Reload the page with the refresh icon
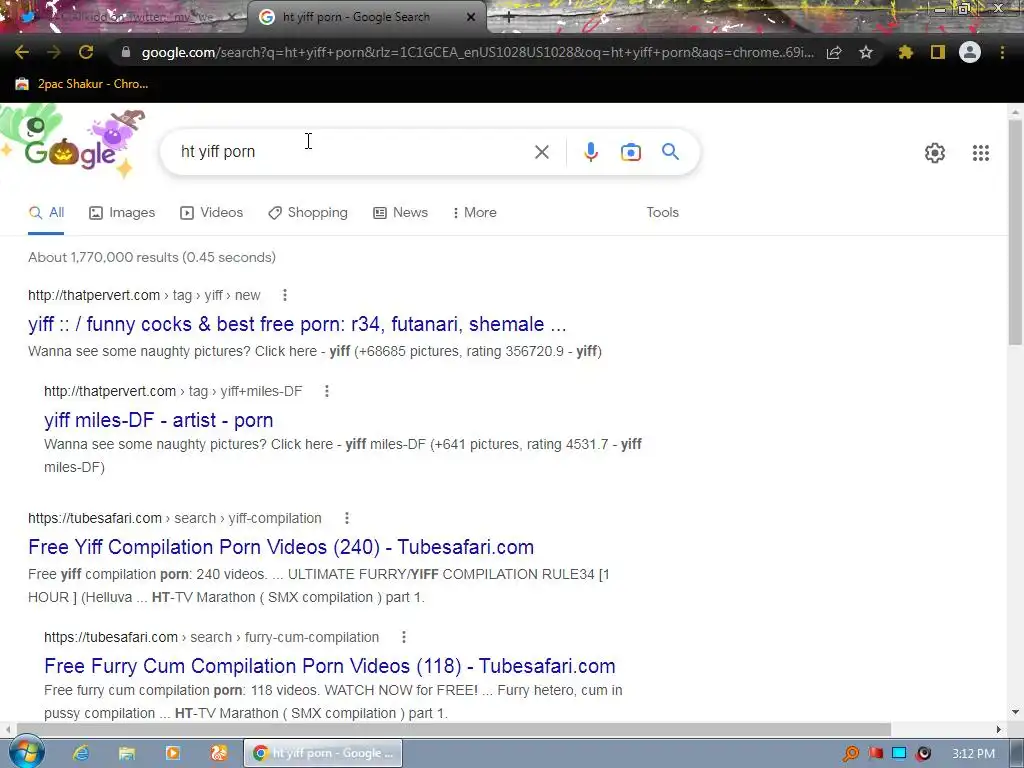Viewport: 1024px width, 768px height. [86, 52]
